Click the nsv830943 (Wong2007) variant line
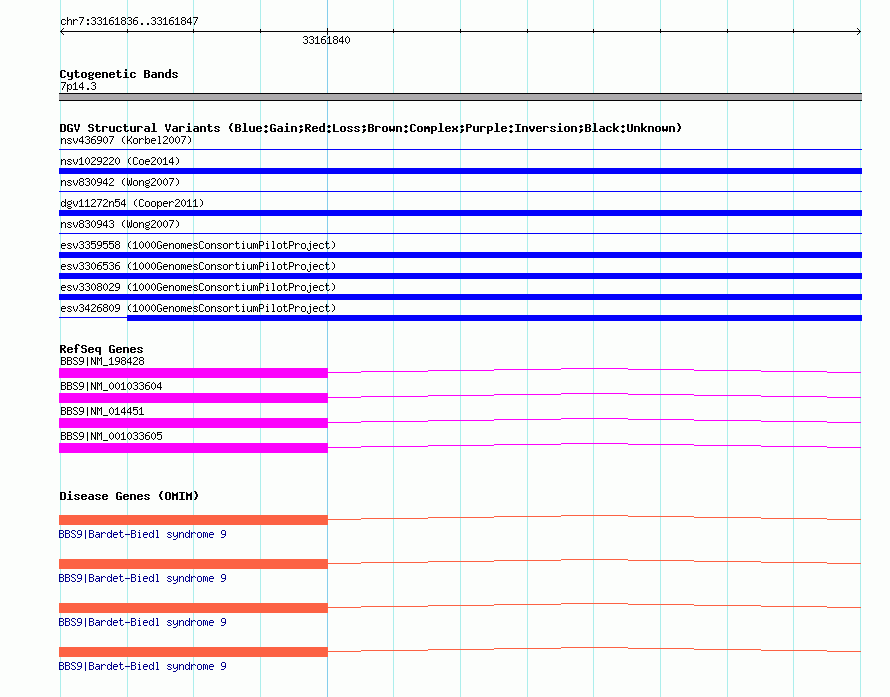The height and width of the screenshot is (697, 890). coord(460,233)
